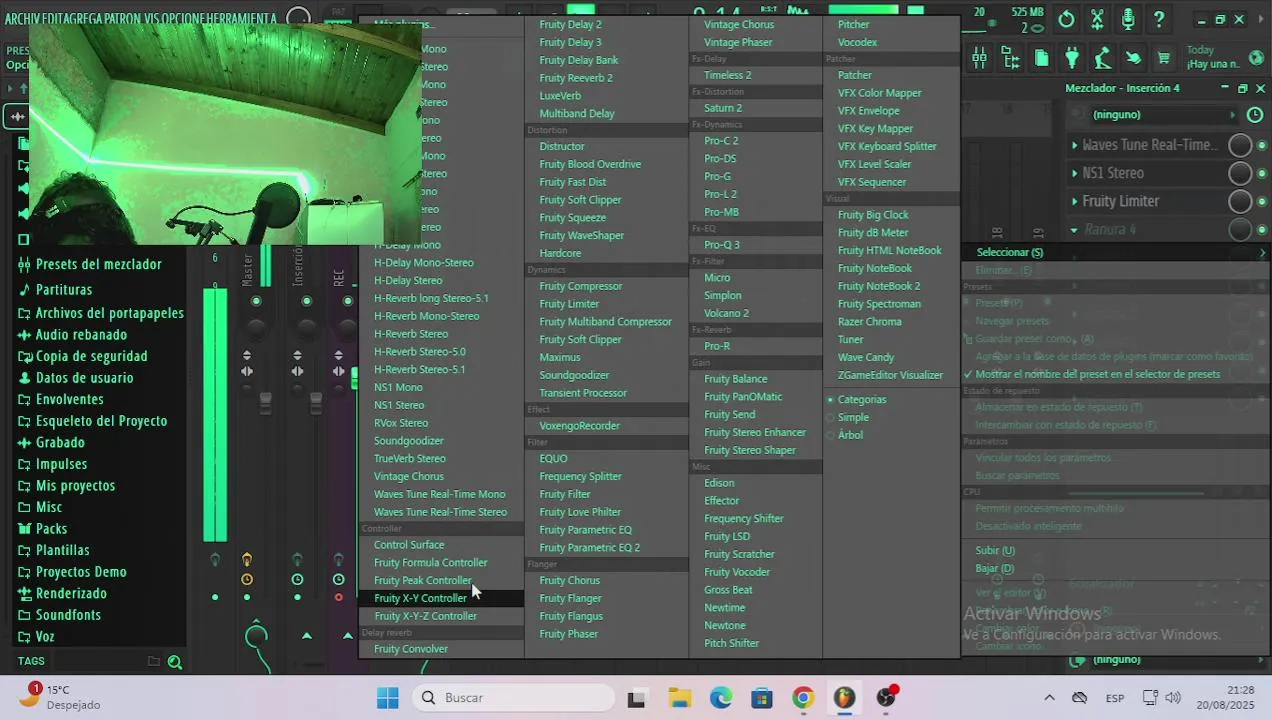Image resolution: width=1272 pixels, height=720 pixels.
Task: Open Google Chrome from the taskbar
Action: tap(803, 698)
